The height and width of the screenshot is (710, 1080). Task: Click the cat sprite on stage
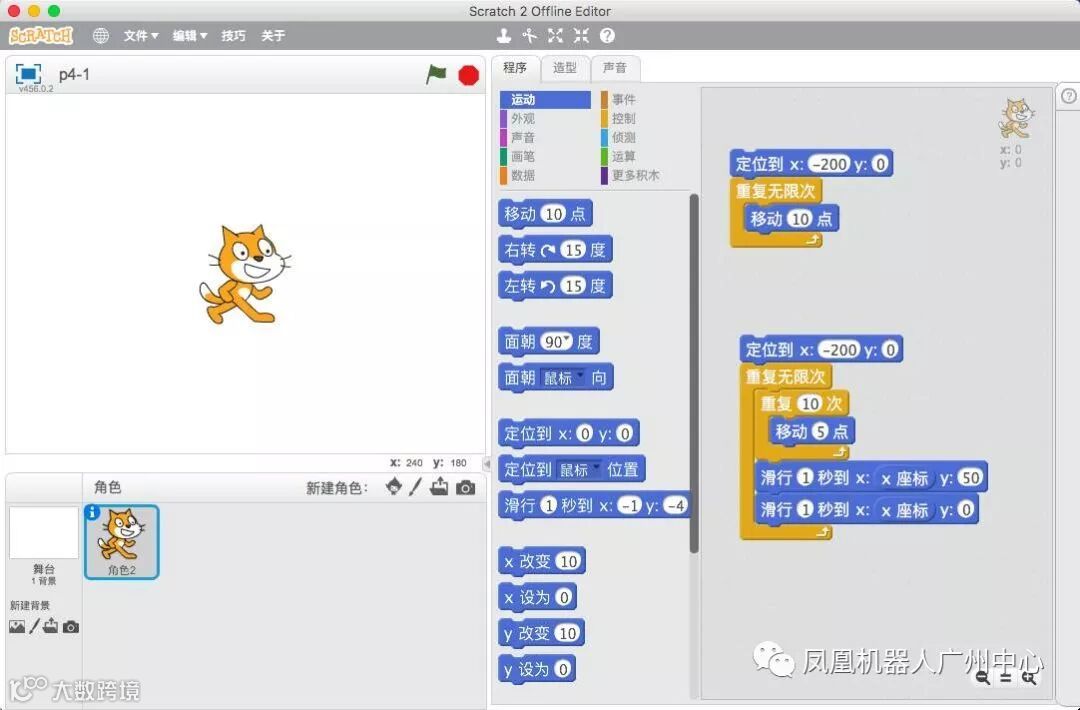pos(245,274)
